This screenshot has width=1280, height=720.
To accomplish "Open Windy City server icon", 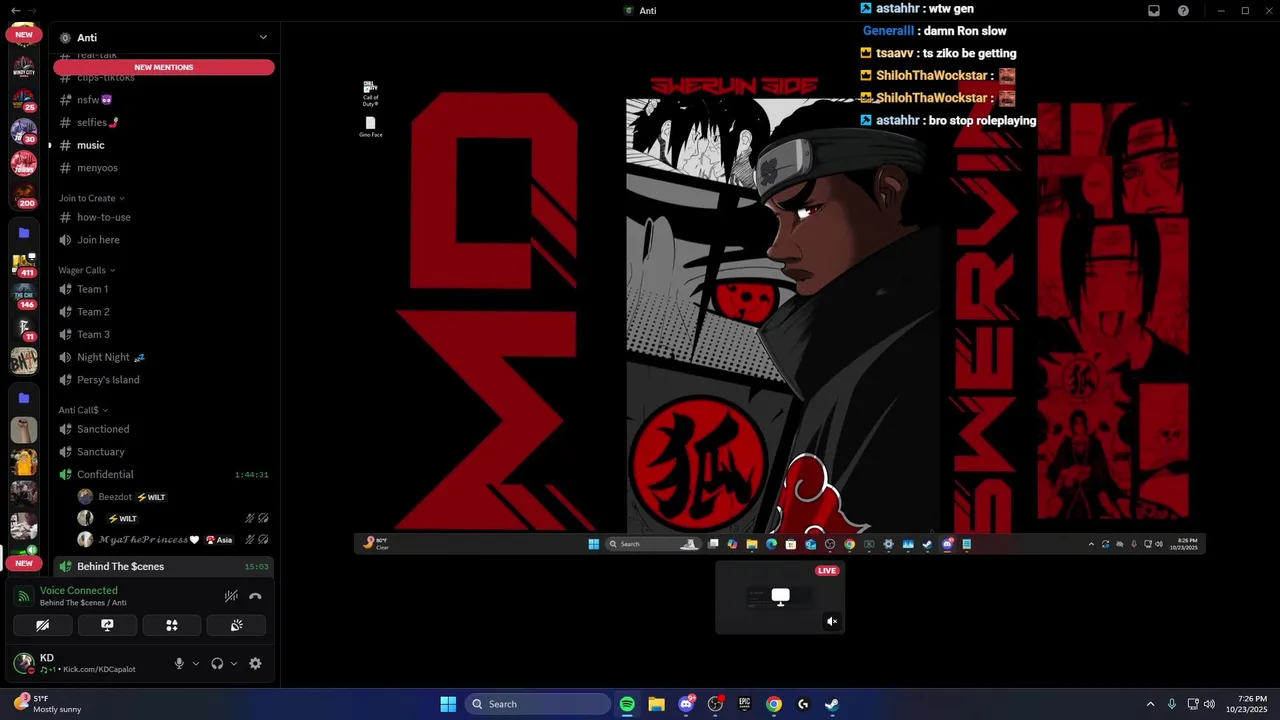I will [24, 68].
